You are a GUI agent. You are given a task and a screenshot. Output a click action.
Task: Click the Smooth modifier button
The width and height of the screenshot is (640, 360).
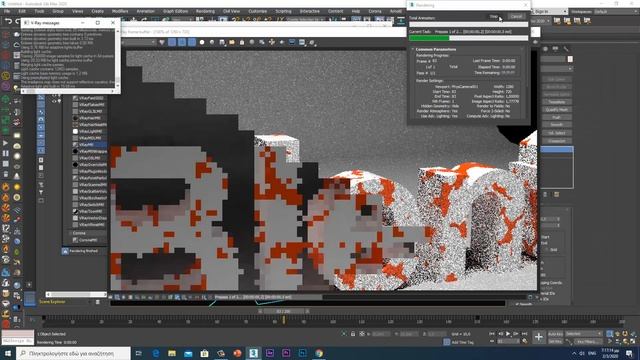[557, 125]
